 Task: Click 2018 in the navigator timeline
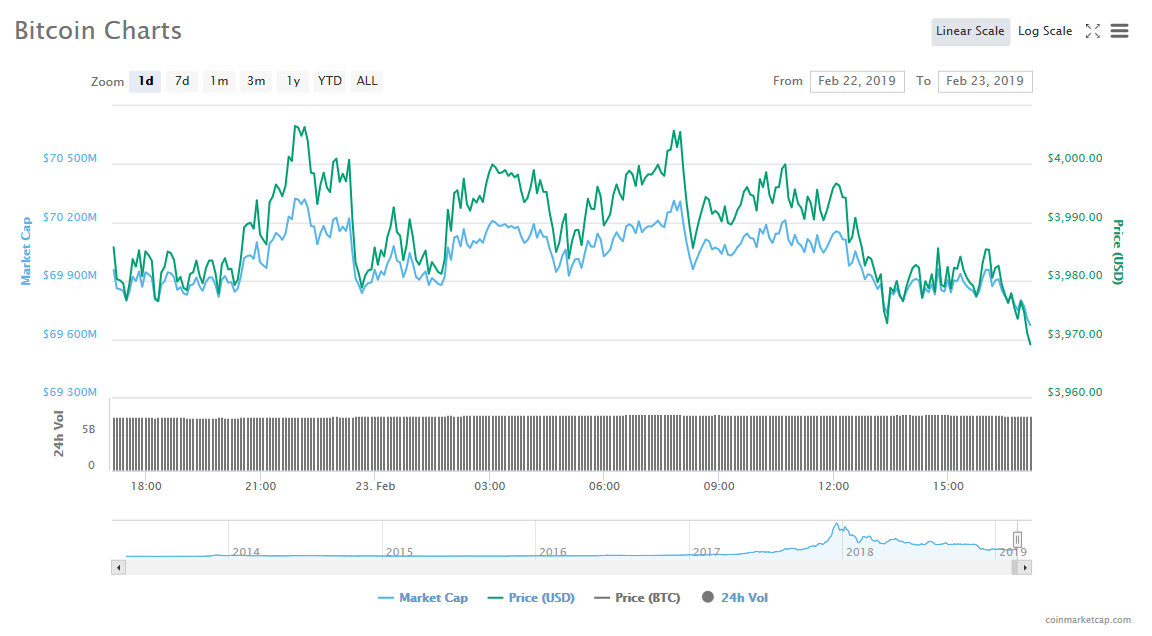(x=860, y=552)
